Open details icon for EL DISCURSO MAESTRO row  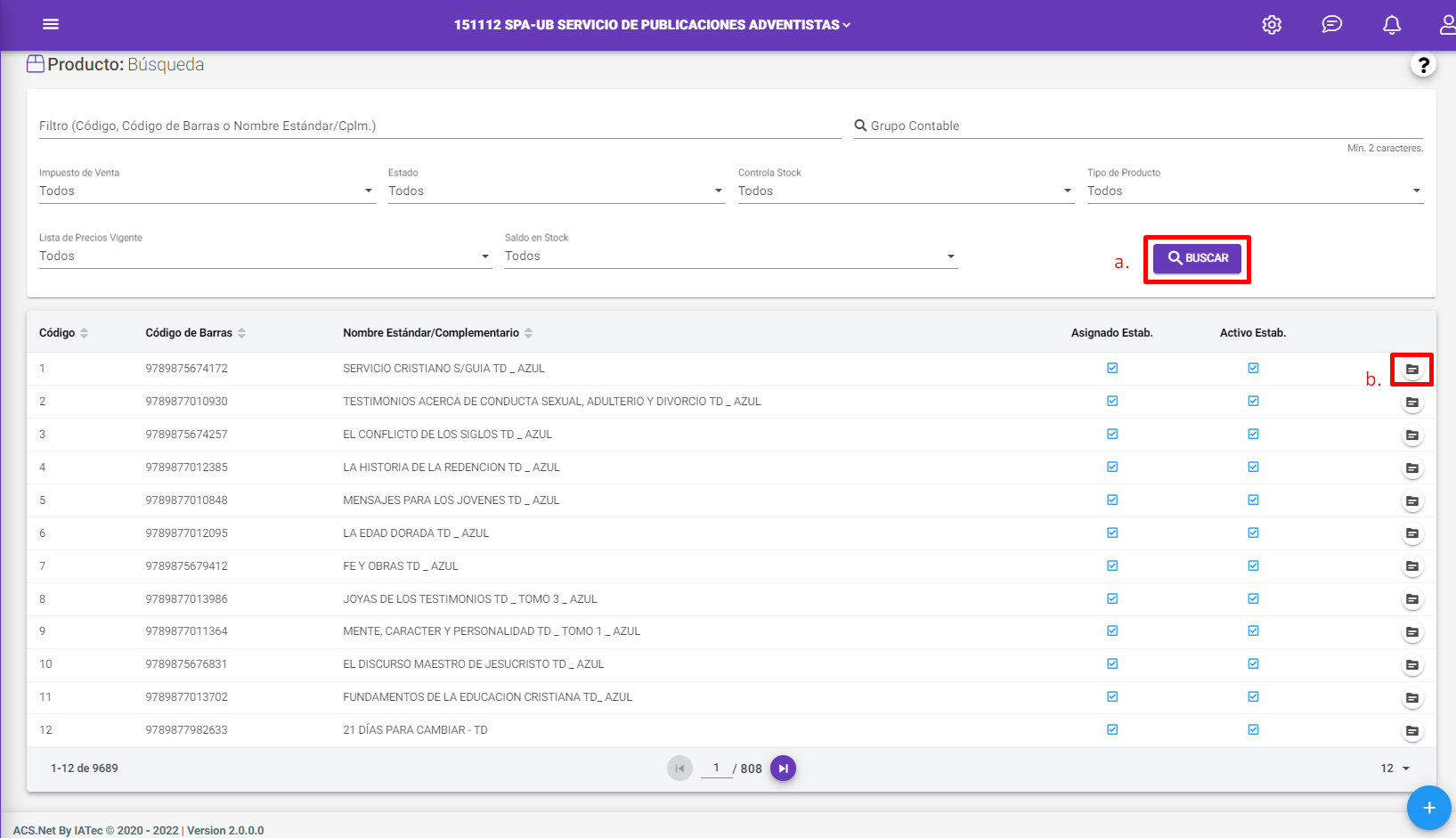point(1412,665)
